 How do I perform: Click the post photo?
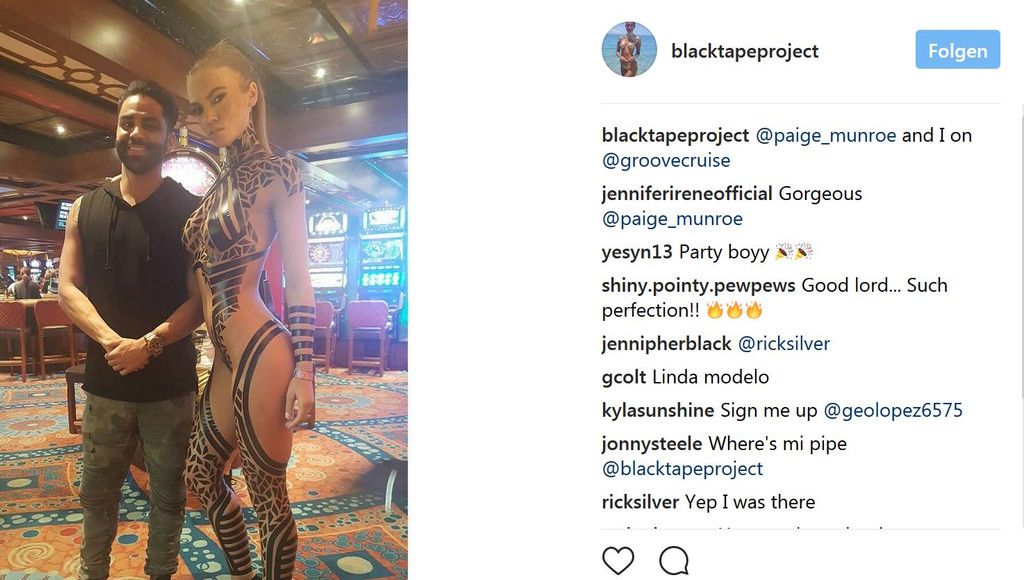pyautogui.click(x=204, y=290)
